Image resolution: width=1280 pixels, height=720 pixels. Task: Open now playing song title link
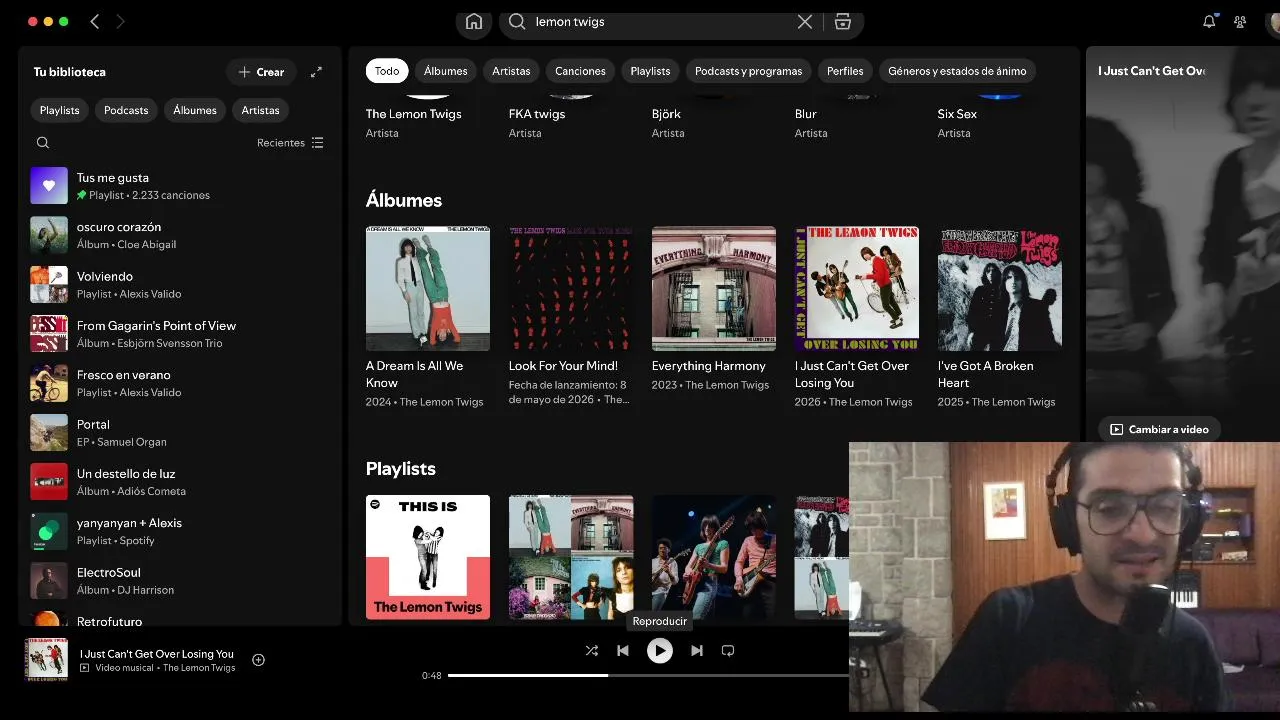[x=157, y=654]
